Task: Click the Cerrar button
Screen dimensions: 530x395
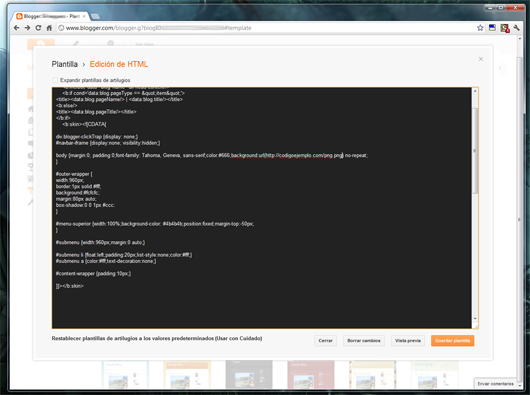Action: 326,341
